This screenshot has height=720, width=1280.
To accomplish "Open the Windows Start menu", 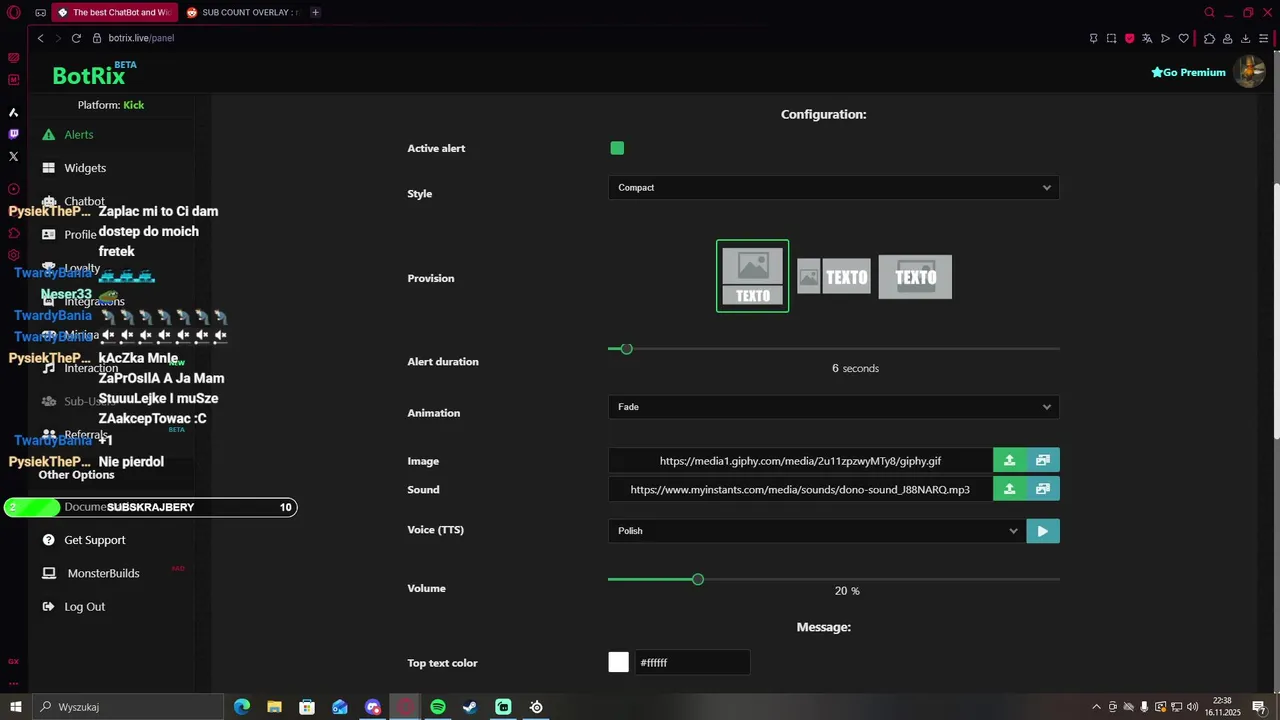I will coord(15,707).
